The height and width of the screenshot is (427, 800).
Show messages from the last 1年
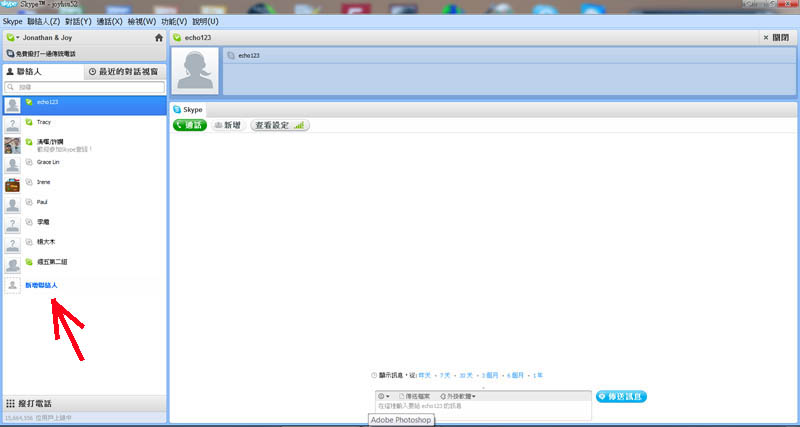538,375
